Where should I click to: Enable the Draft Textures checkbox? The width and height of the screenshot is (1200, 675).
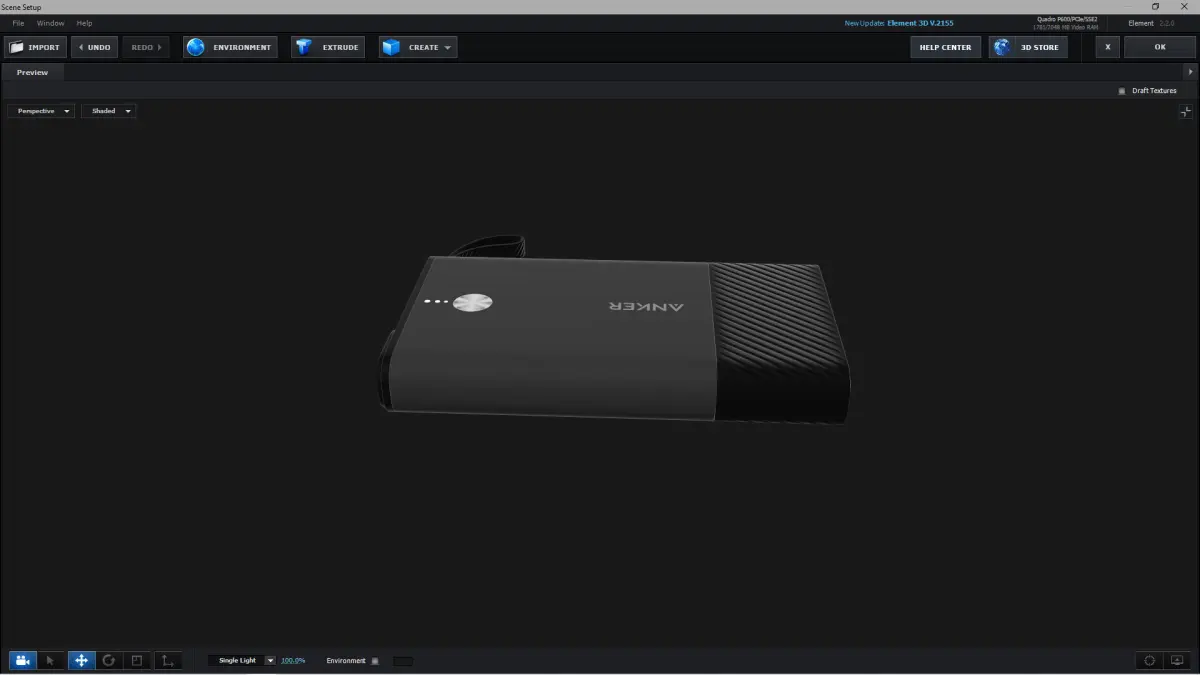1122,91
